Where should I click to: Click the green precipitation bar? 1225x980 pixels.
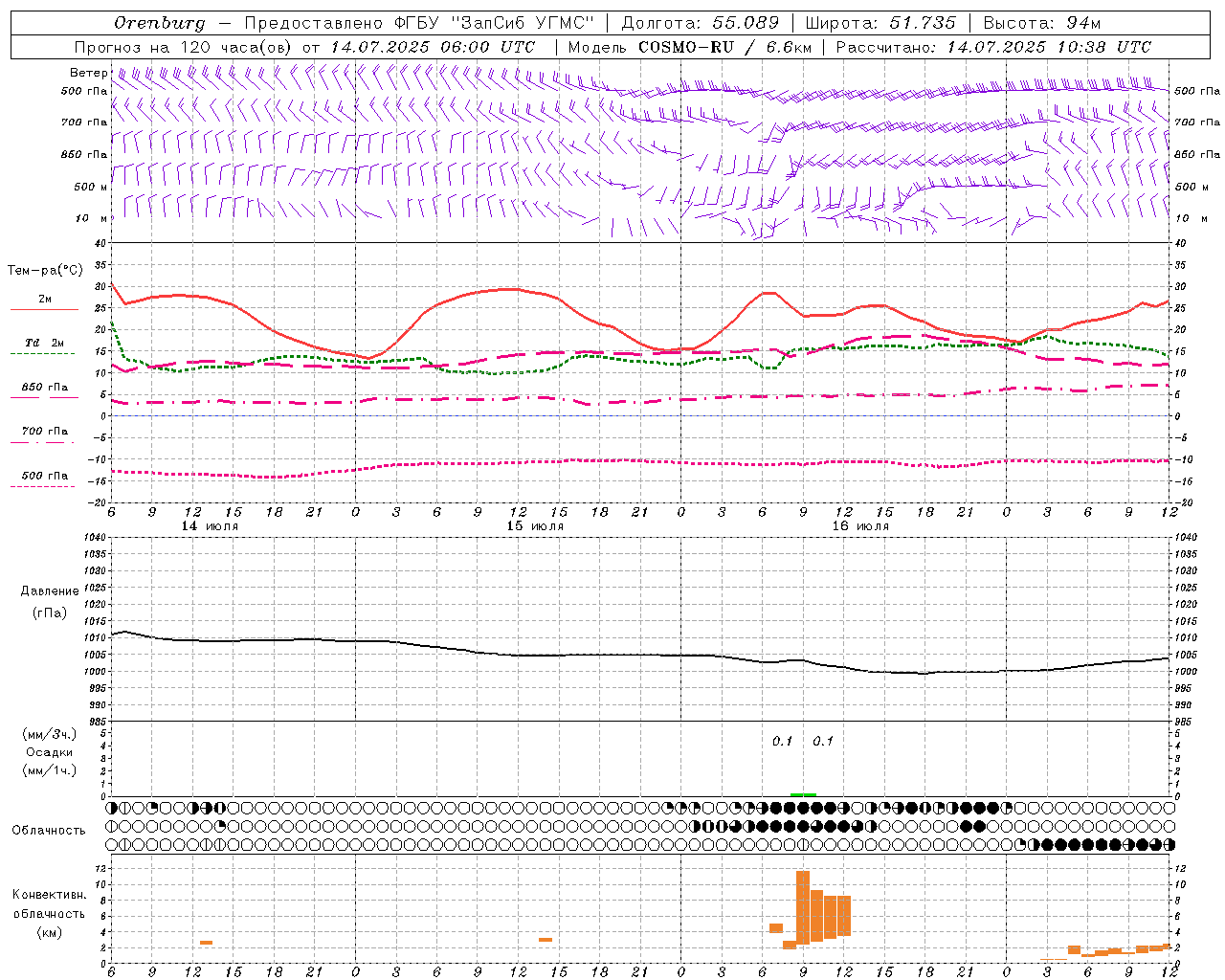803,794
